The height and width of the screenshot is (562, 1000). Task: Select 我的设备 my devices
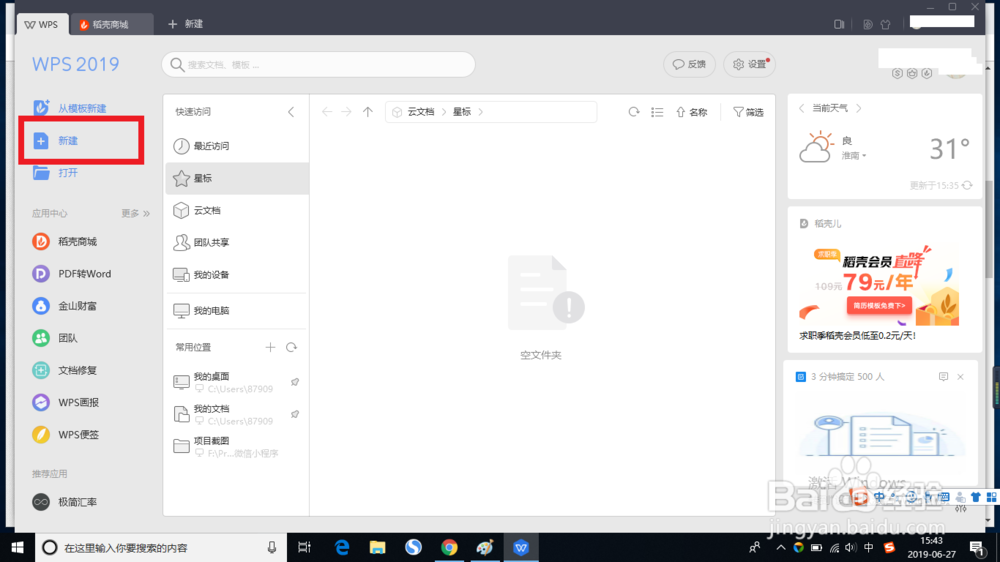point(237,275)
